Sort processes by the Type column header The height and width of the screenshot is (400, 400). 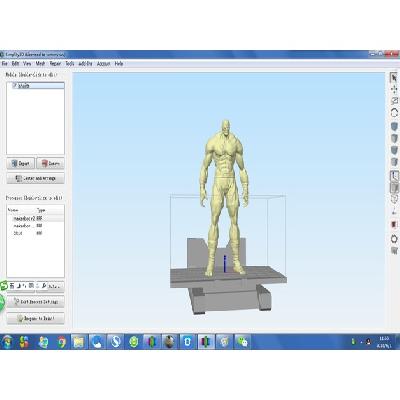pos(41,210)
